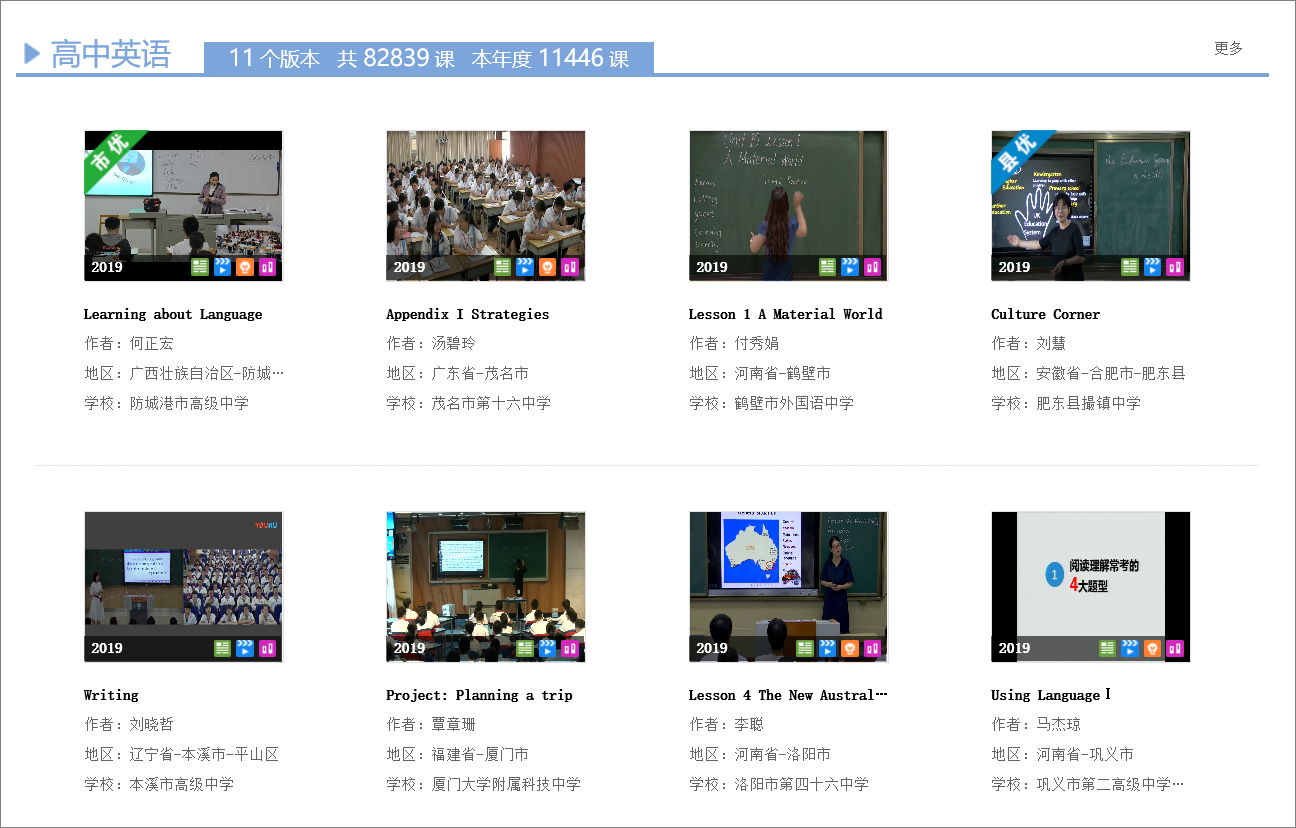Play the Planning a trip video thumbnail

tap(486, 587)
